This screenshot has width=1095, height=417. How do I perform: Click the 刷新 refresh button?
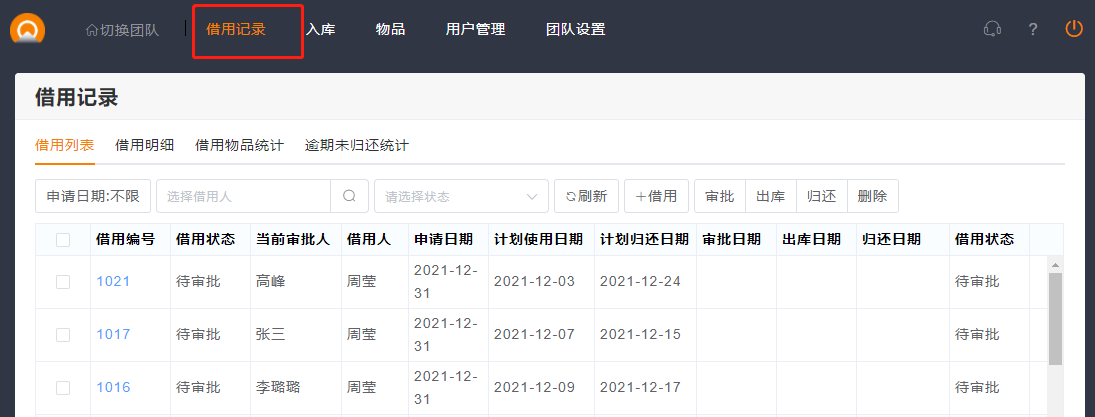(586, 196)
